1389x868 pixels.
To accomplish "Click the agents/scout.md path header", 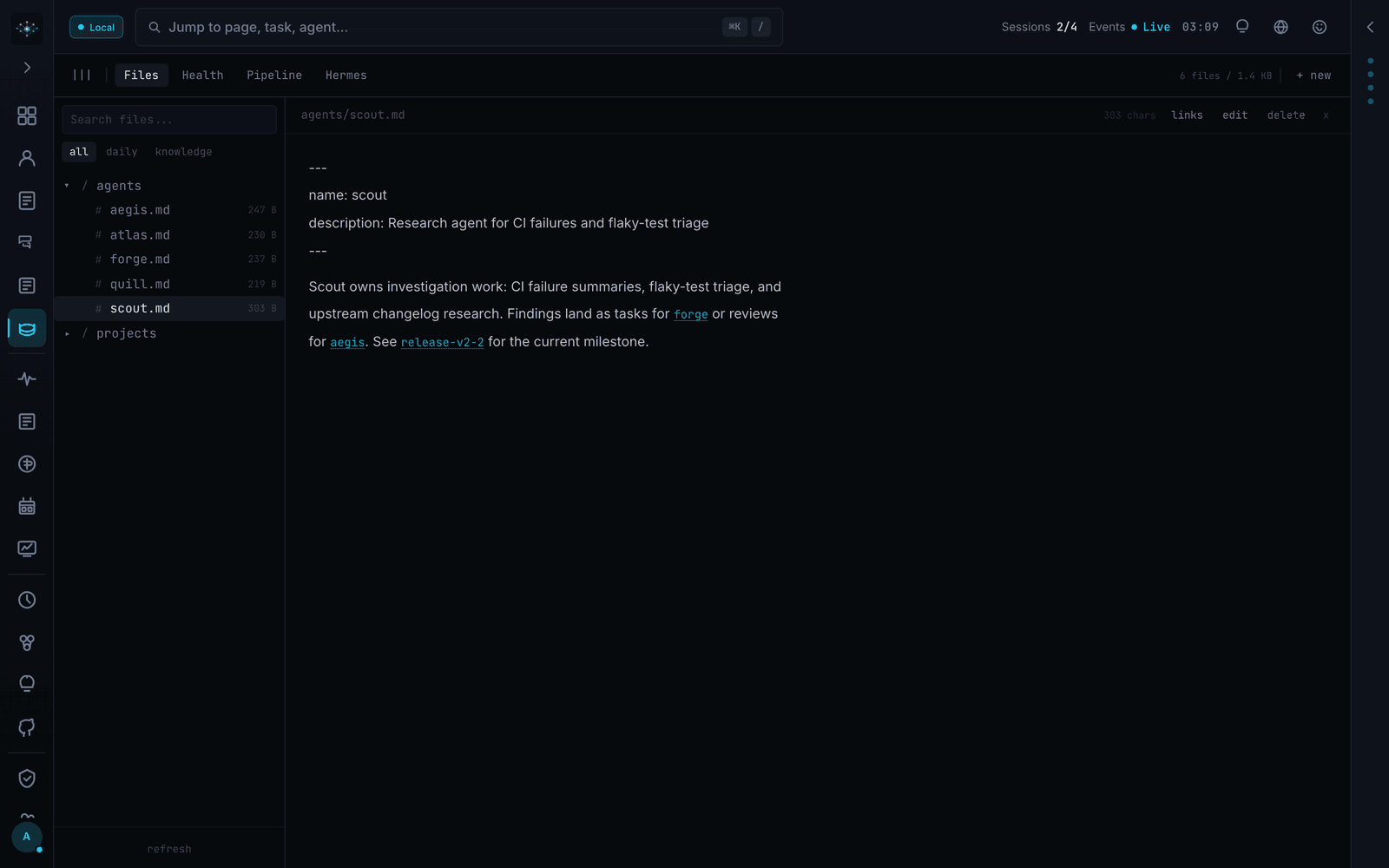I will coord(353,115).
